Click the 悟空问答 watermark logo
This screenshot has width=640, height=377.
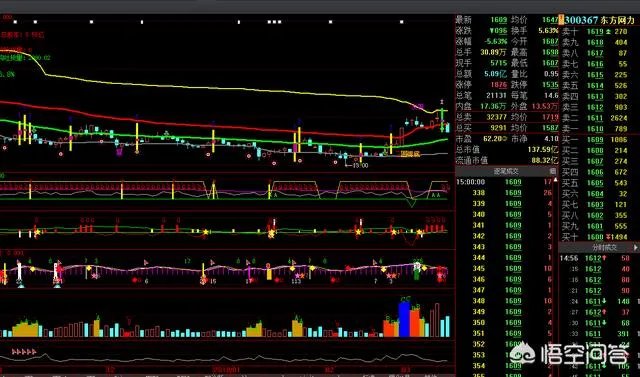(x=569, y=354)
